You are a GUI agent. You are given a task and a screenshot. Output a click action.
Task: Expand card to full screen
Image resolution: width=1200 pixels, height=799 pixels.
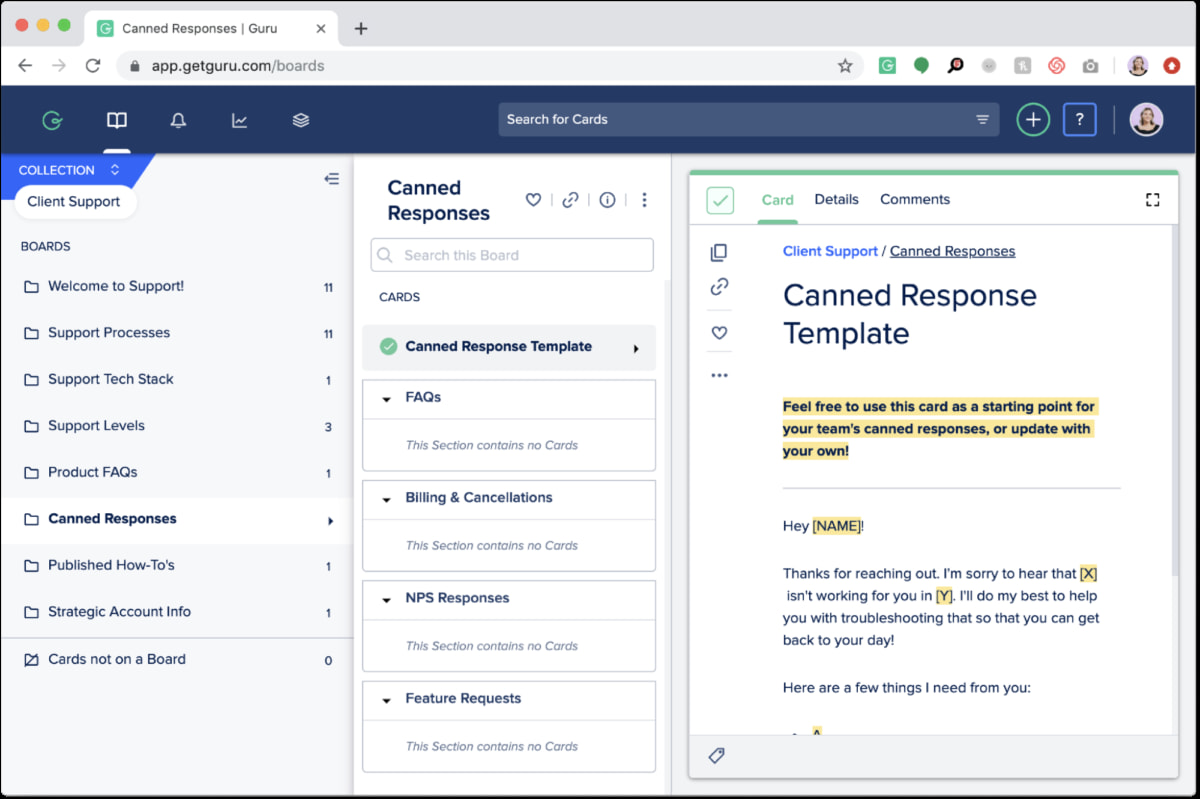pyautogui.click(x=1152, y=200)
